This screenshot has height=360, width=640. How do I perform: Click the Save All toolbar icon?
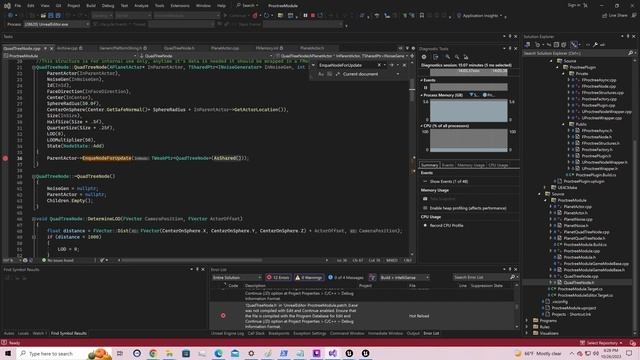58,16
